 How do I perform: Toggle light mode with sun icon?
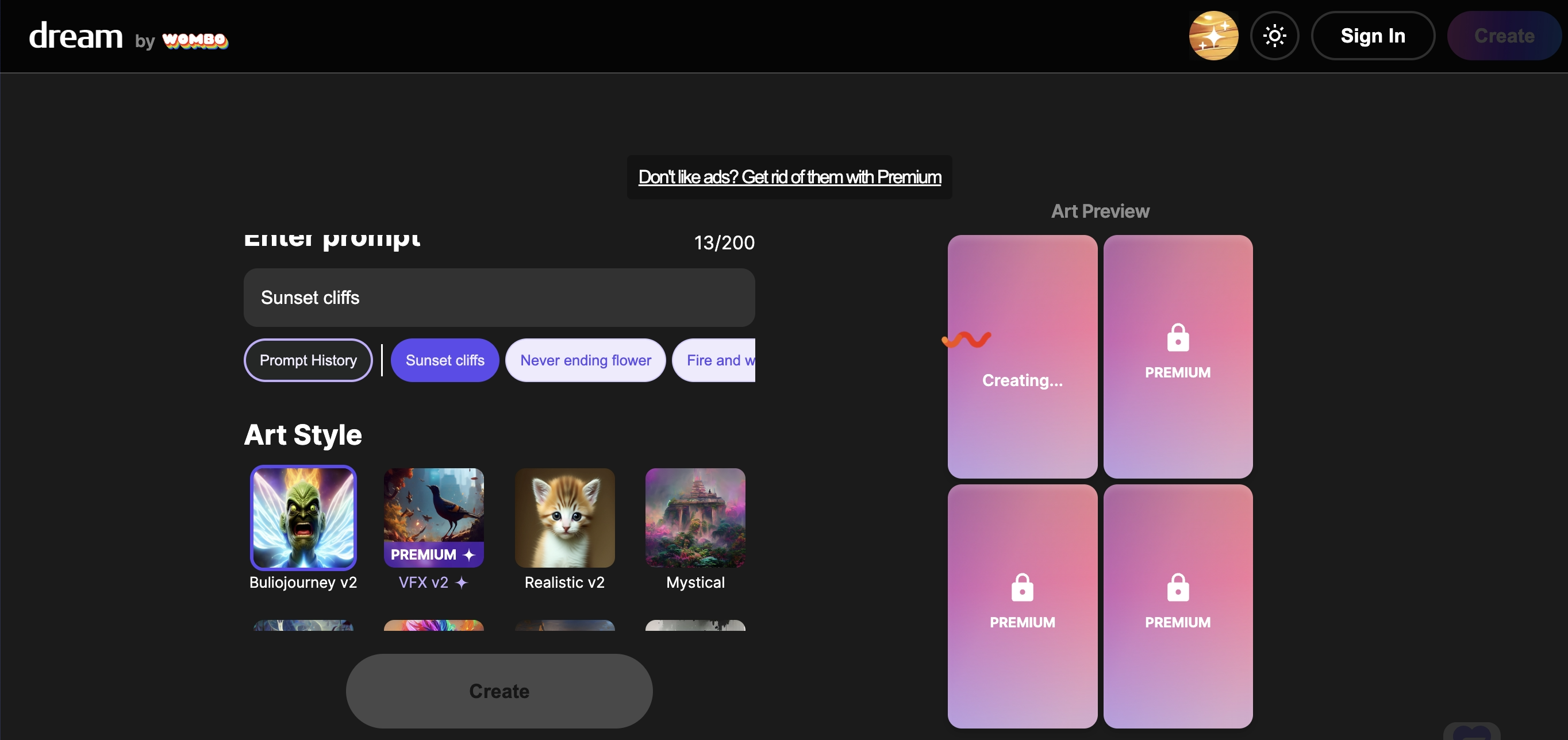pyautogui.click(x=1274, y=36)
